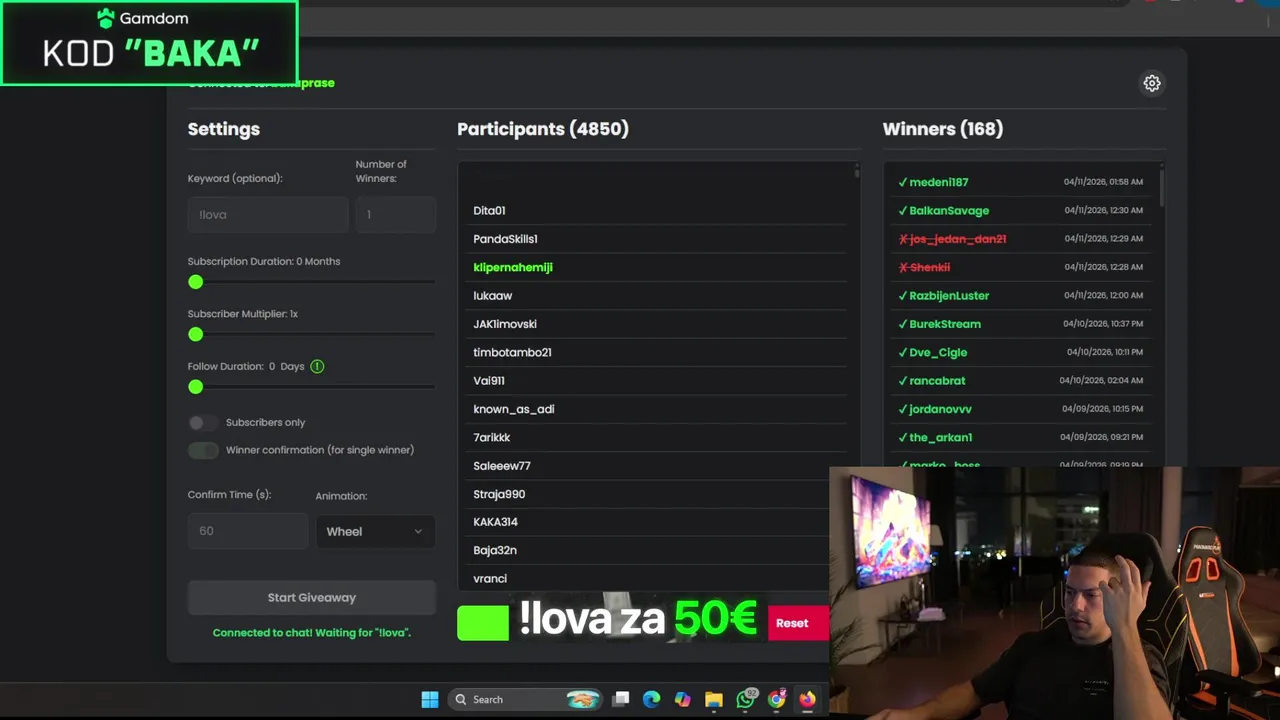
Task: Open WhatsApp from the taskbar
Action: [x=746, y=699]
